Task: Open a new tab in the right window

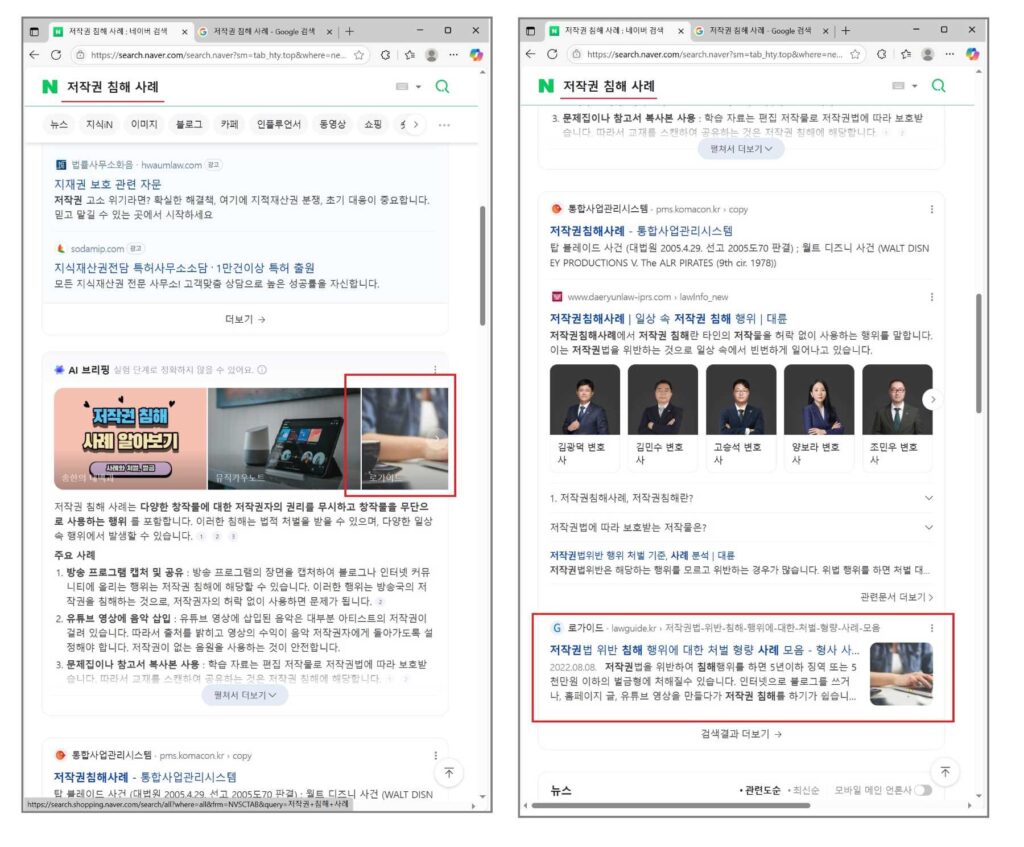Action: (846, 31)
